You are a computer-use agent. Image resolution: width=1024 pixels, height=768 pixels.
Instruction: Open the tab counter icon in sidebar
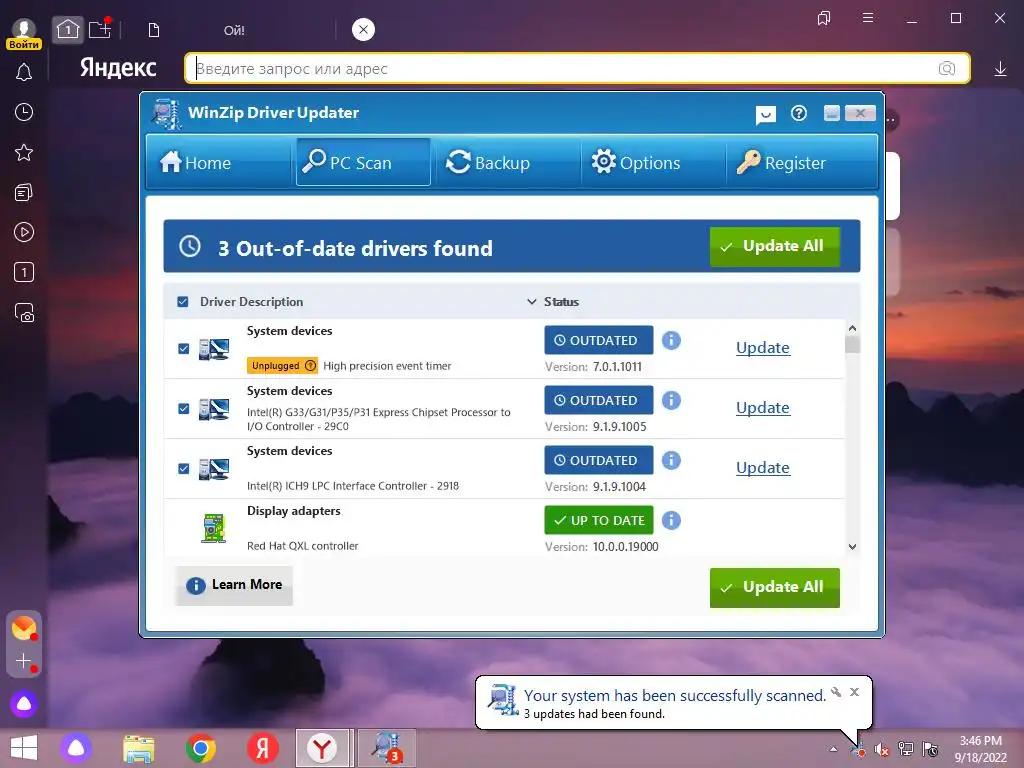coord(24,272)
